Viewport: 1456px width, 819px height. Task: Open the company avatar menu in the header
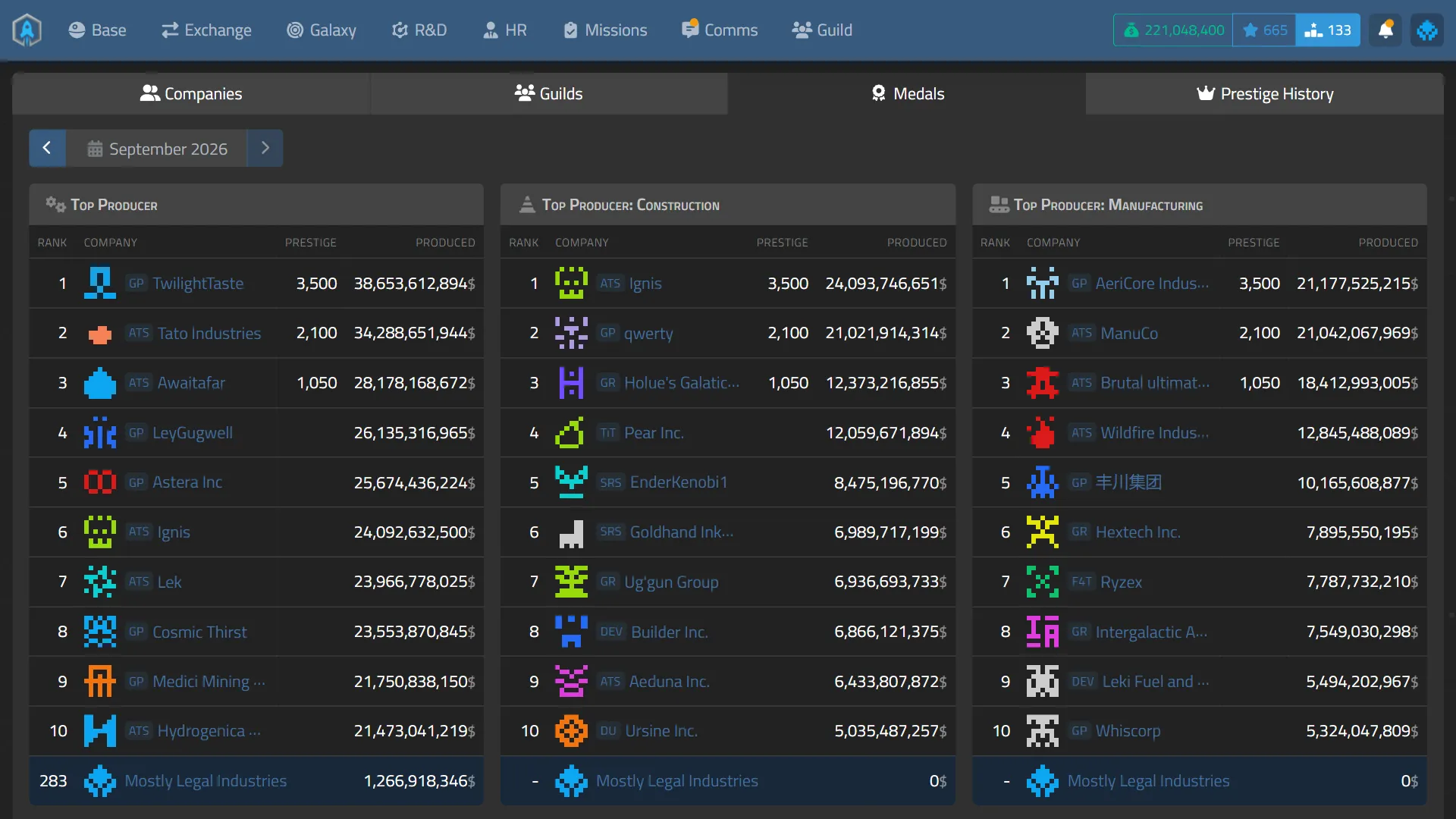[1427, 30]
